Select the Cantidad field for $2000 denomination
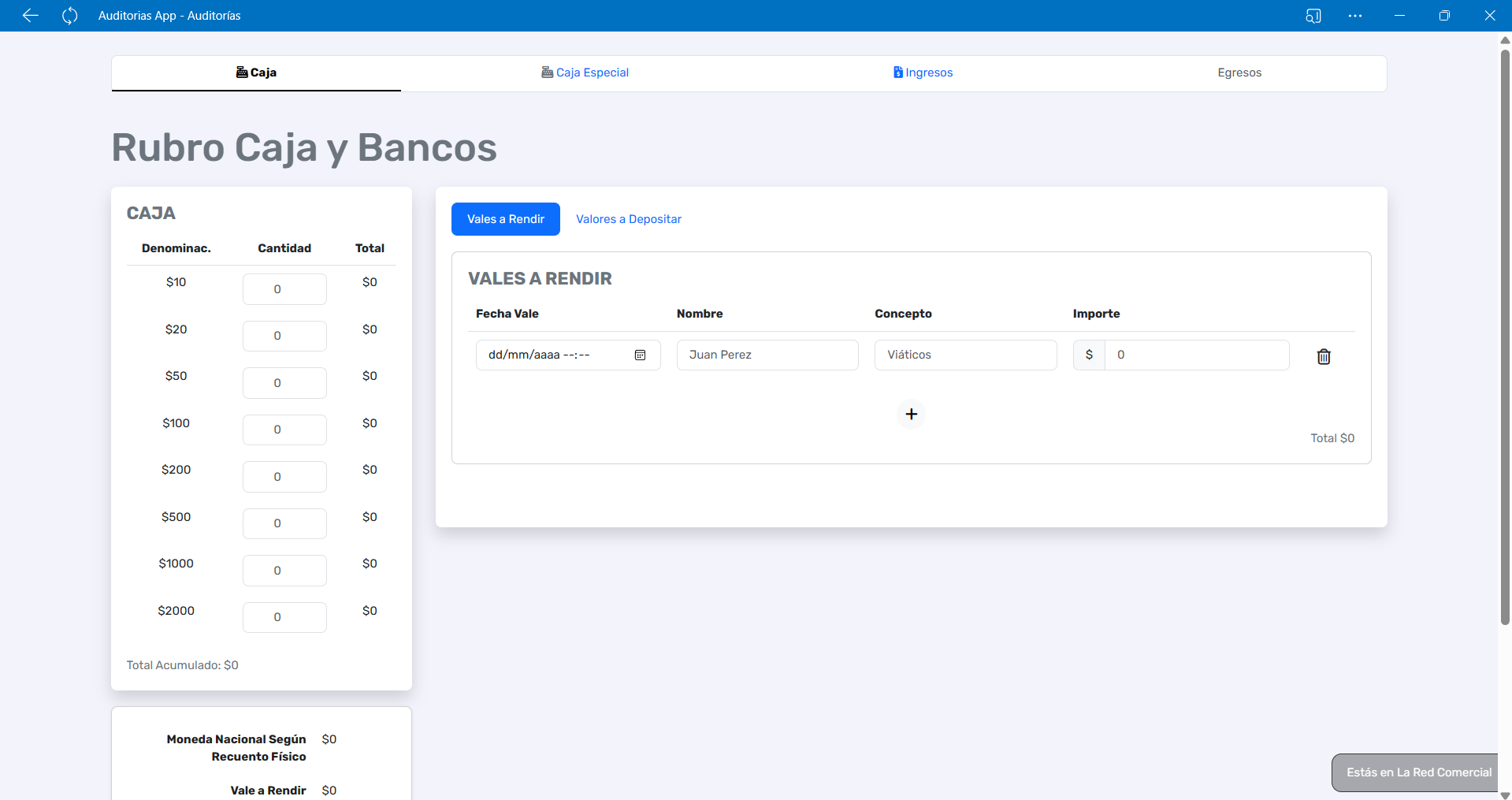This screenshot has width=1512, height=800. pos(284,617)
